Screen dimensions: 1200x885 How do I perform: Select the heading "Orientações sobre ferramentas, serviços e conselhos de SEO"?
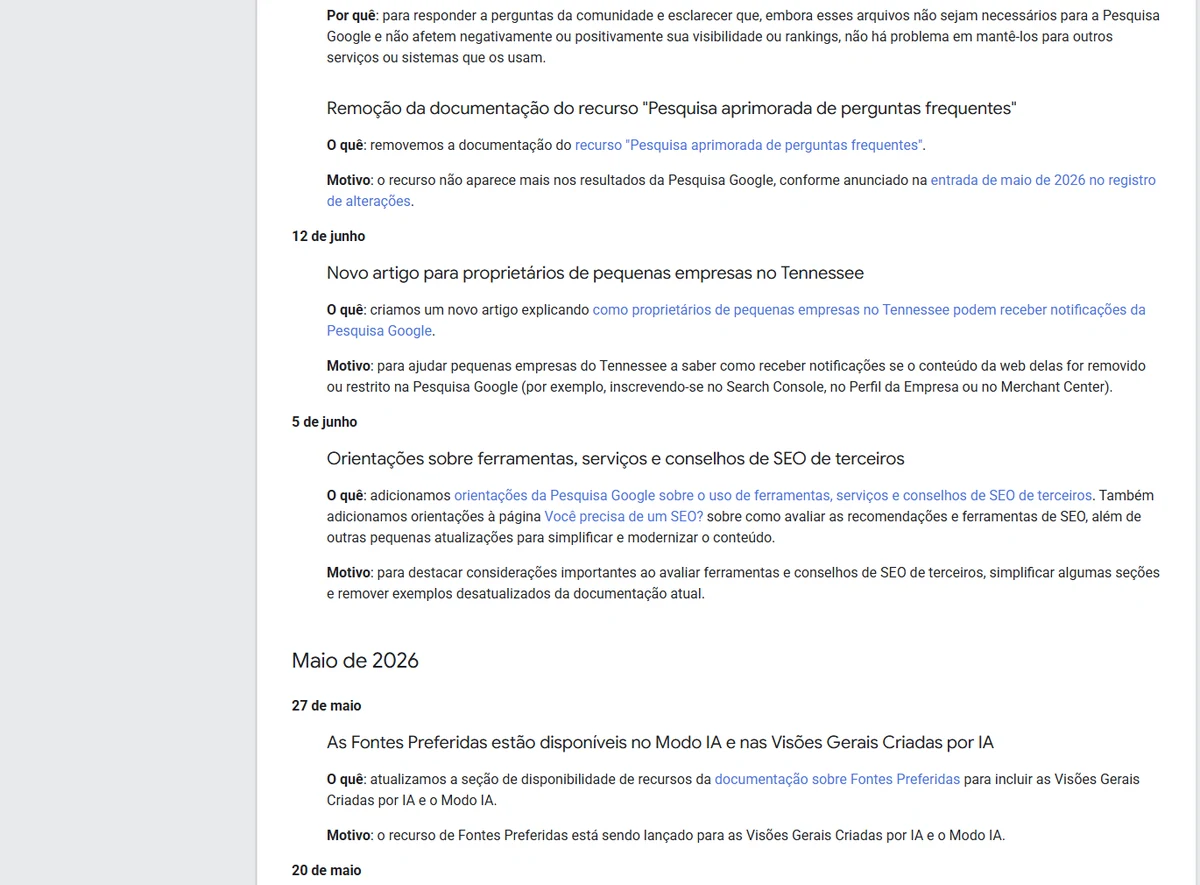click(615, 459)
